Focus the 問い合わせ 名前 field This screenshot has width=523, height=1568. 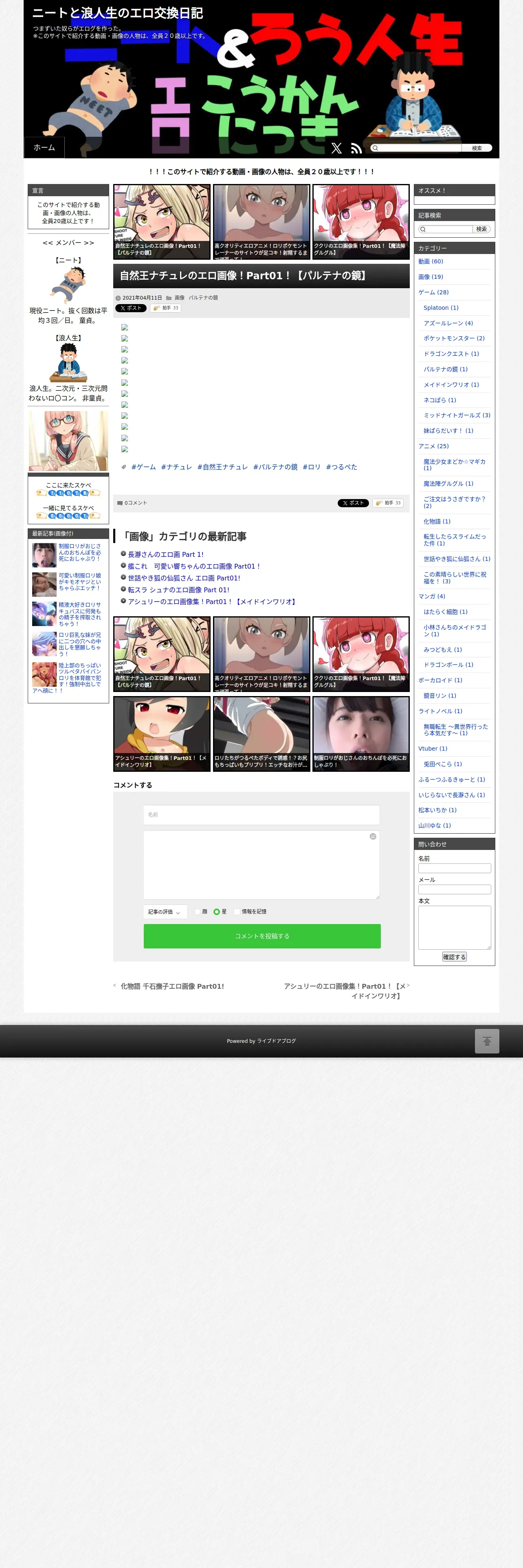455,869
